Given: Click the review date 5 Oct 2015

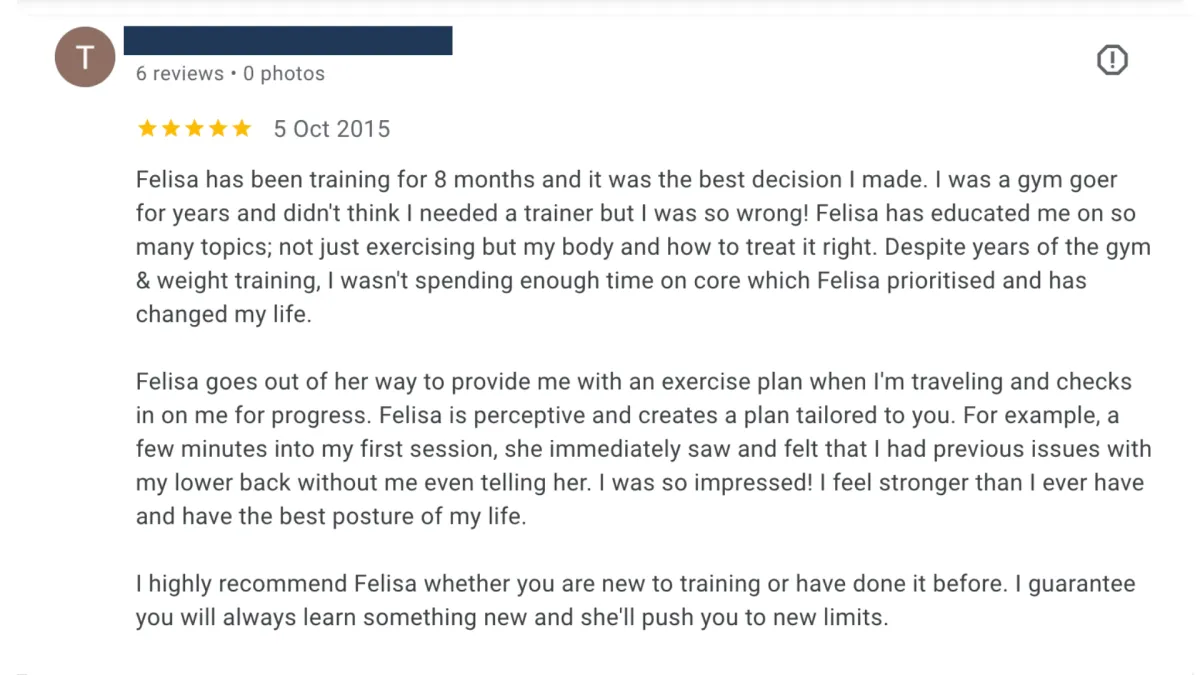Looking at the screenshot, I should tap(332, 129).
